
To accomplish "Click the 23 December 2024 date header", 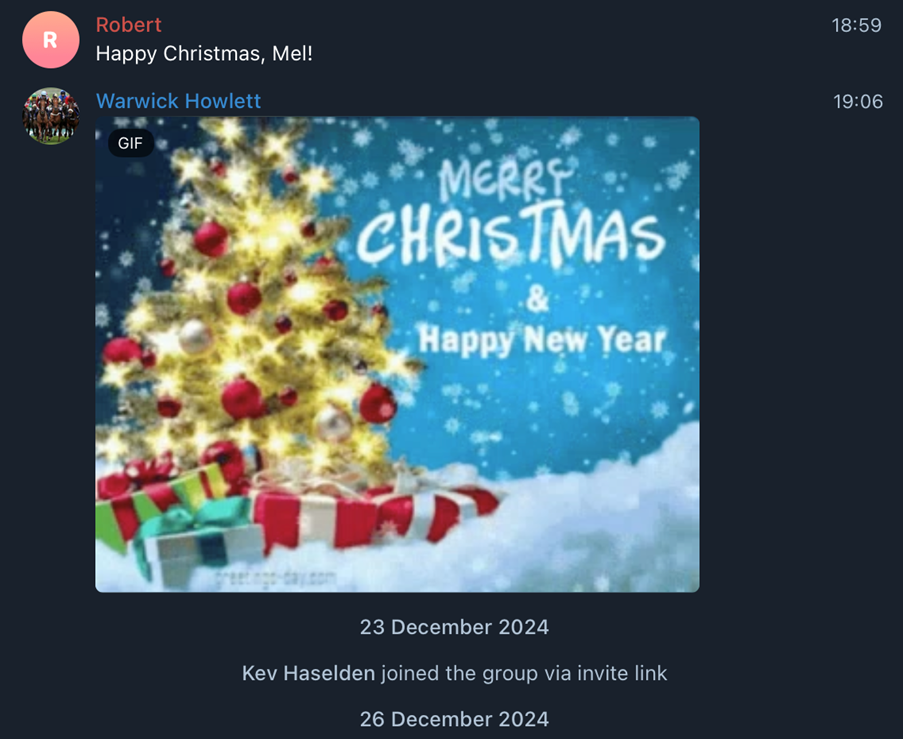I will pos(454,627).
